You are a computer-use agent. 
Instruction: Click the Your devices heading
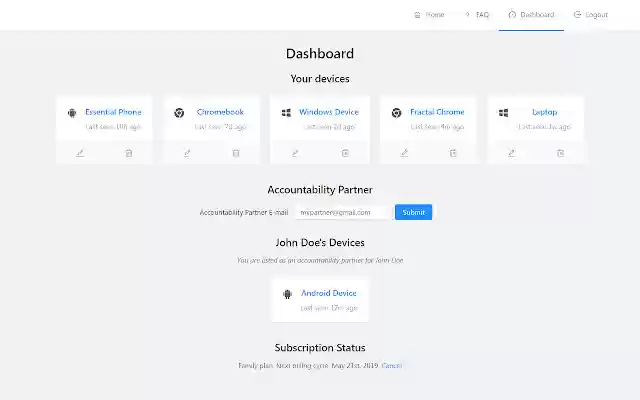click(x=320, y=79)
